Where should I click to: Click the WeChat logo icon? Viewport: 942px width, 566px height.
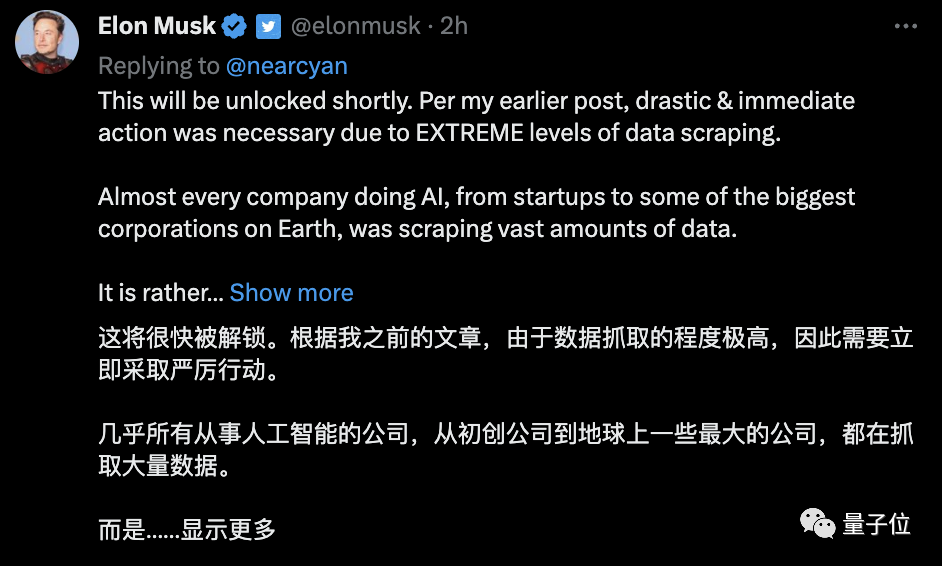point(817,522)
